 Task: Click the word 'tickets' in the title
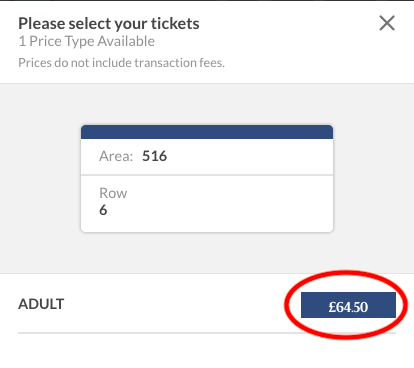coord(175,24)
